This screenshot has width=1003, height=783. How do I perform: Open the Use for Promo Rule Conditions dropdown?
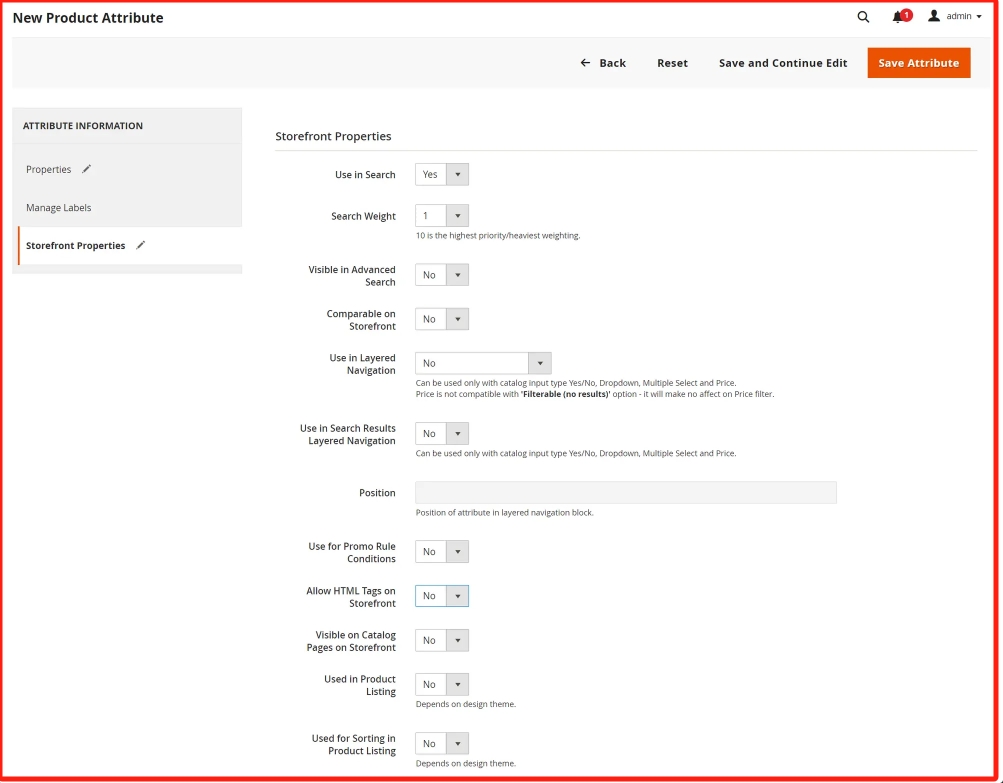441,552
